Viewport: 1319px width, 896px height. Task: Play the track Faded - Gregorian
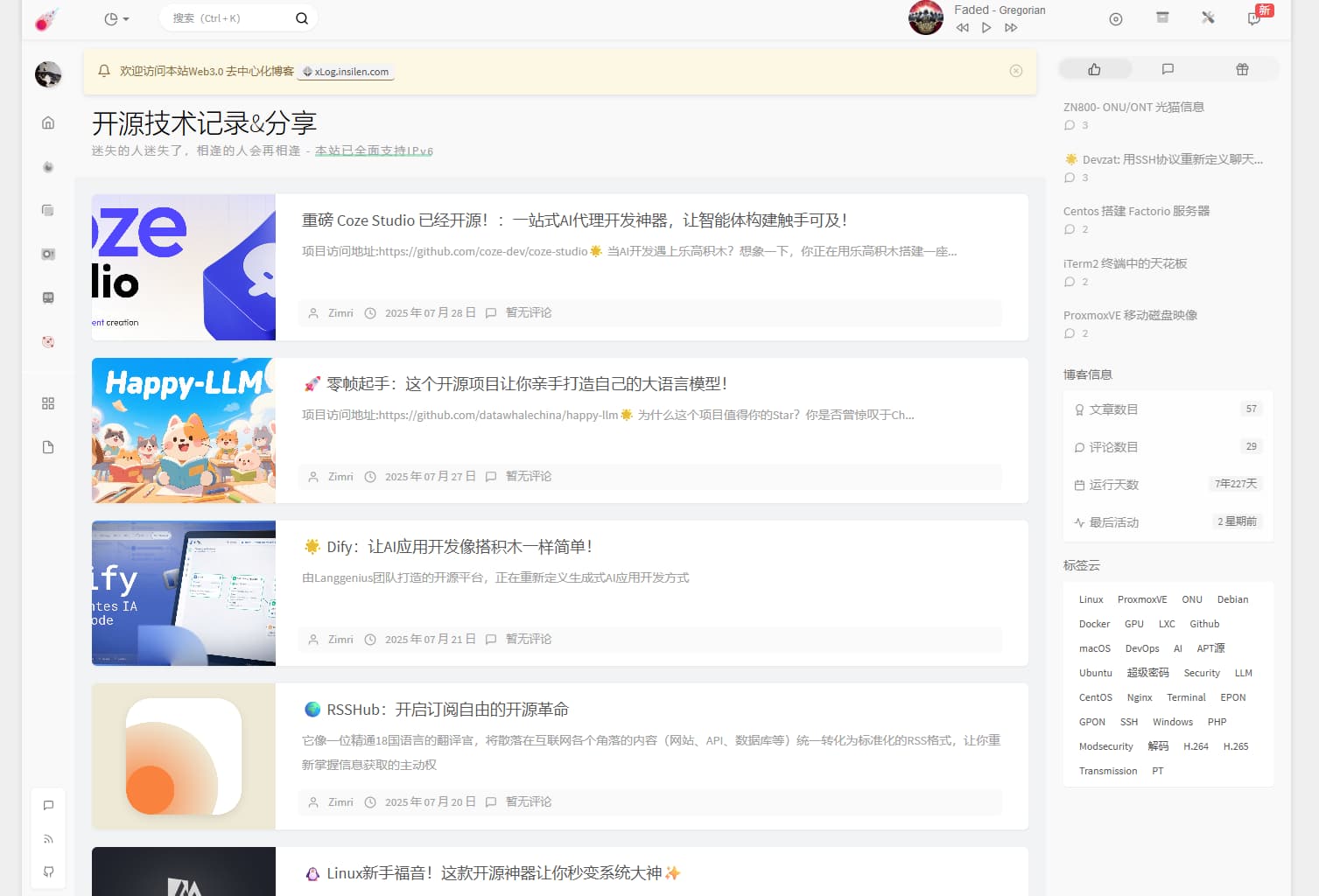pos(986,28)
